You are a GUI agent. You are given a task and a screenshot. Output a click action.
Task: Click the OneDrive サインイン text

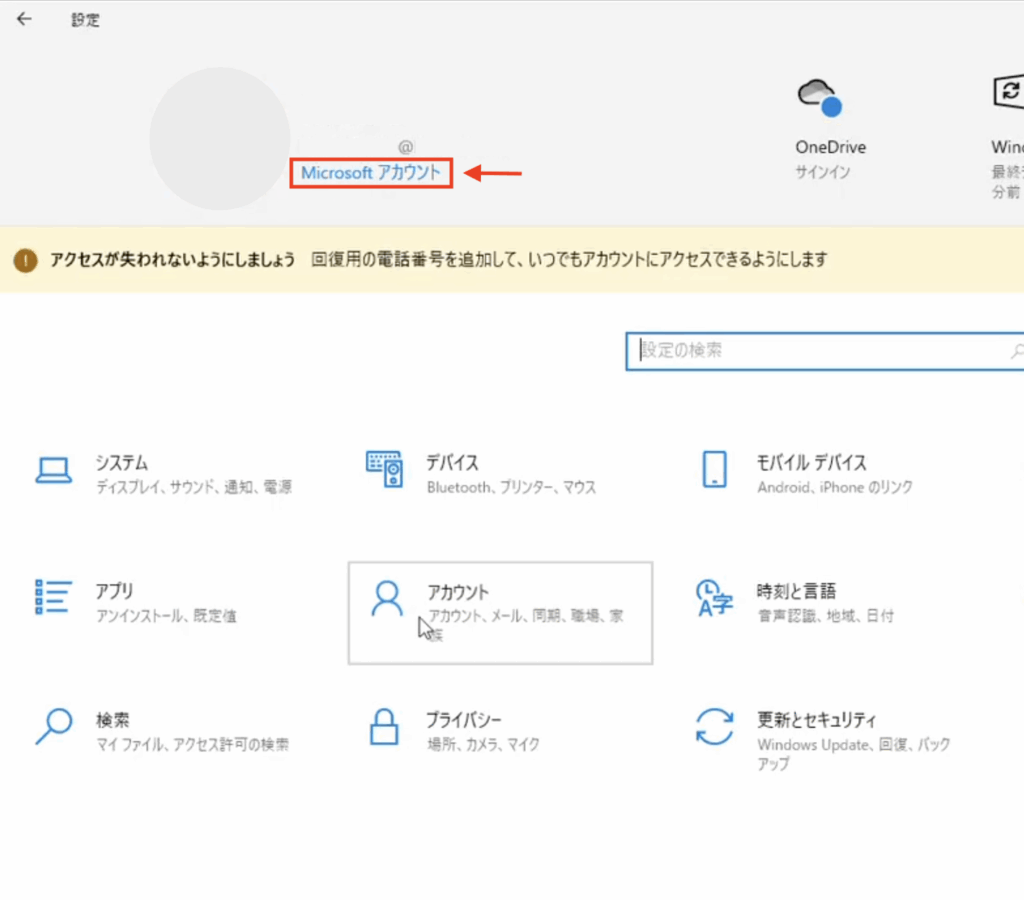[x=823, y=172]
